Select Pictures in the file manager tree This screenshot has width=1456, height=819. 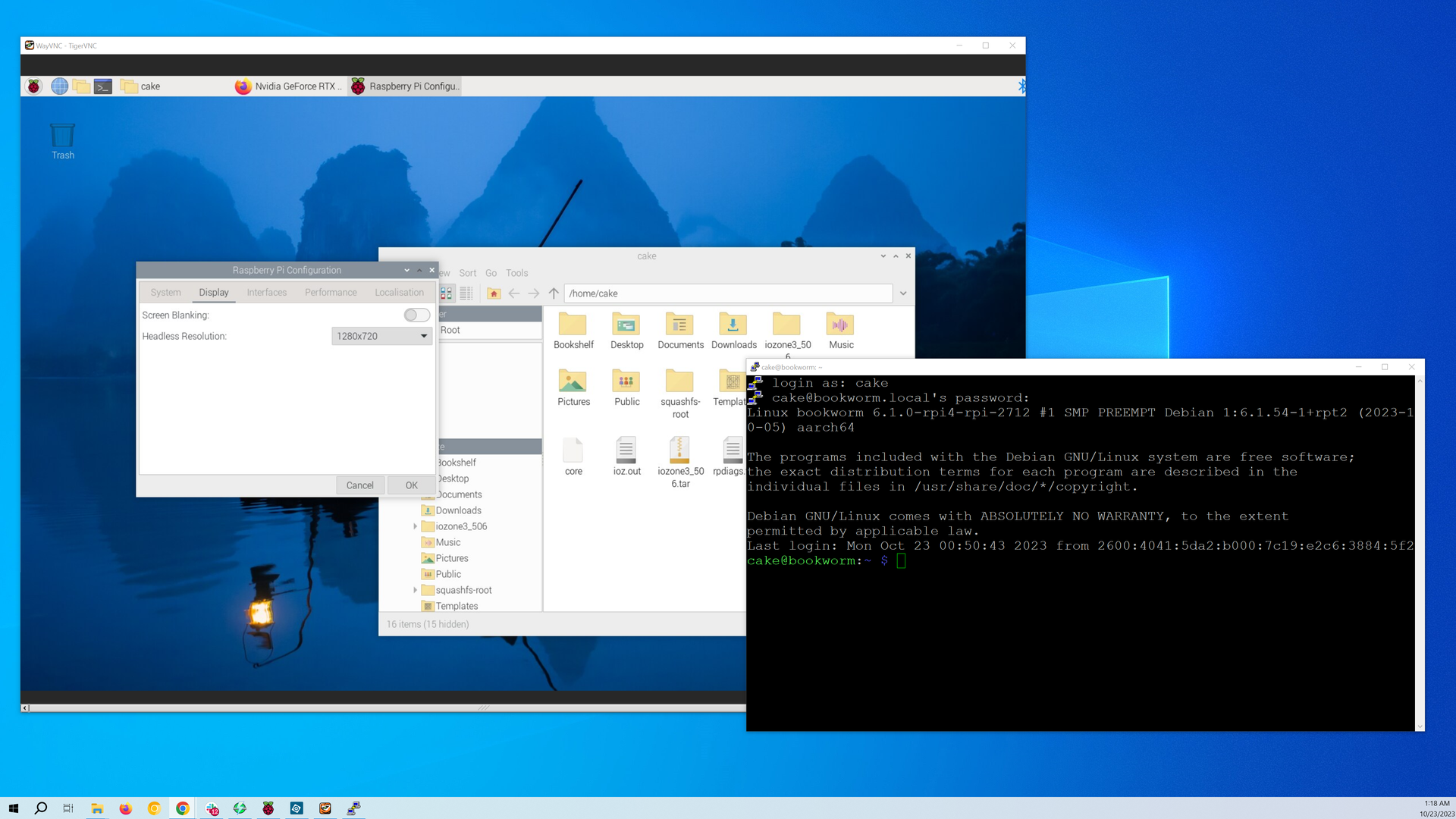tap(451, 558)
